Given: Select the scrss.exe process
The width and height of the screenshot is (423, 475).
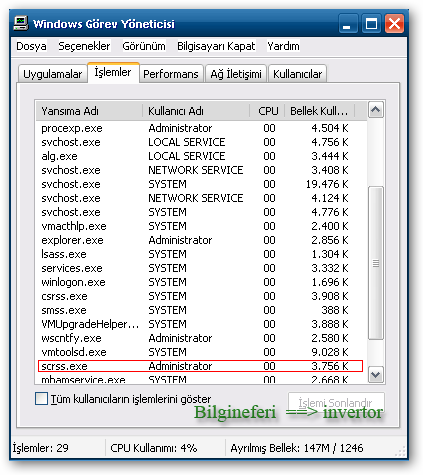Looking at the screenshot, I should tap(200, 366).
